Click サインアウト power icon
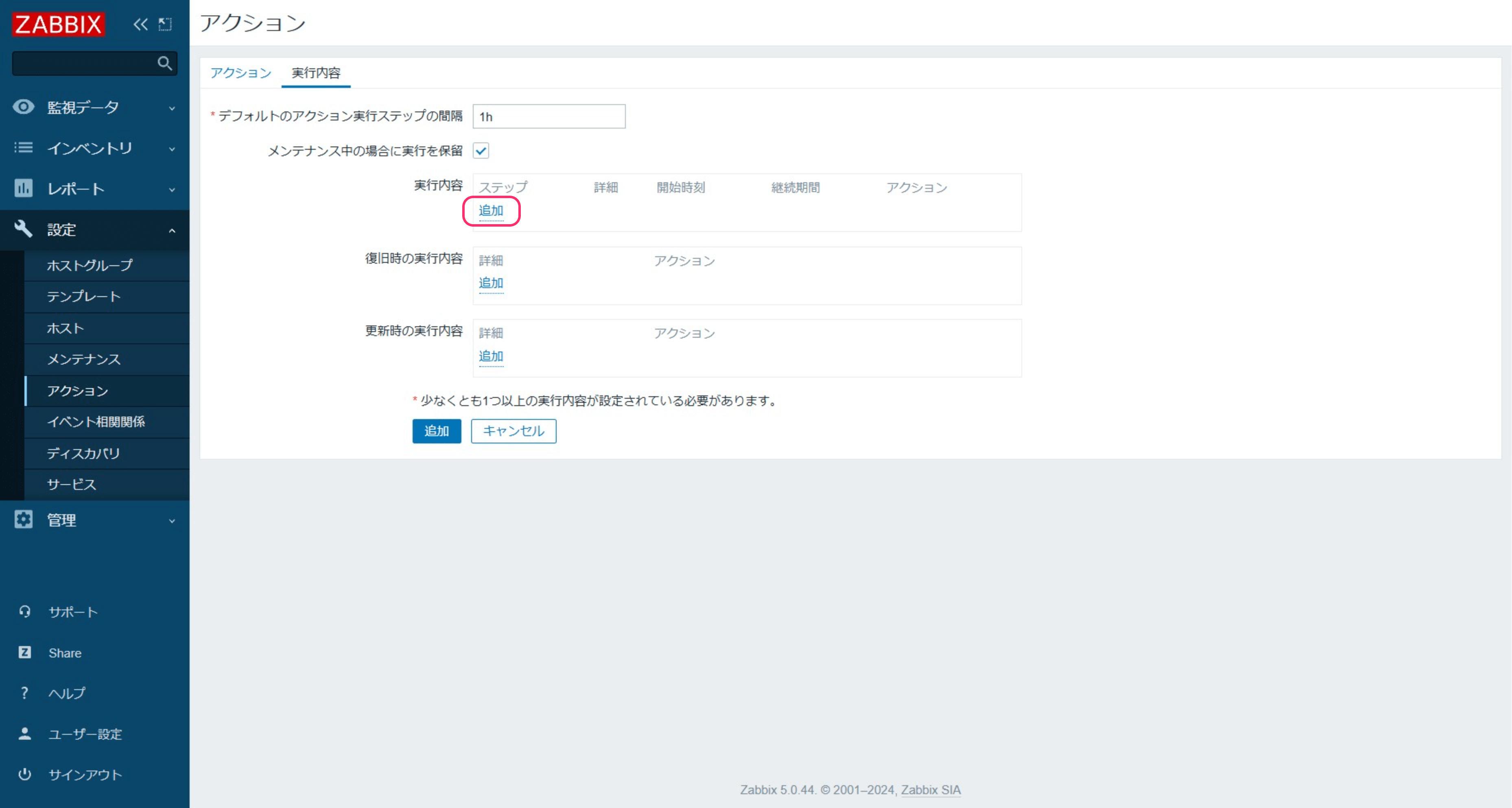The height and width of the screenshot is (808, 1512). 25,774
